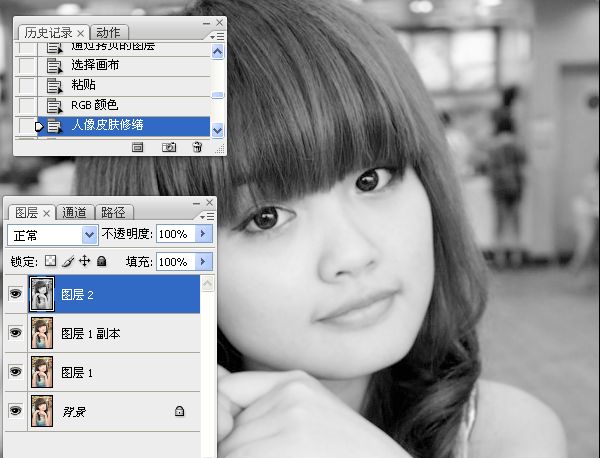
Task: Close the 历史记录 tab with its x
Action: [x=80, y=33]
